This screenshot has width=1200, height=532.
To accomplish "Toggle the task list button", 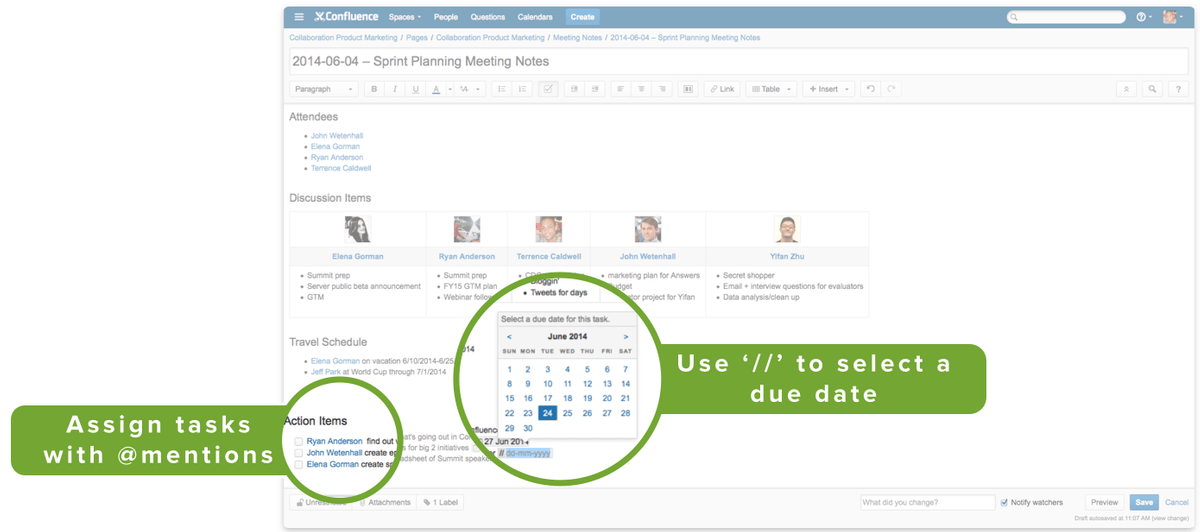I will coord(548,89).
